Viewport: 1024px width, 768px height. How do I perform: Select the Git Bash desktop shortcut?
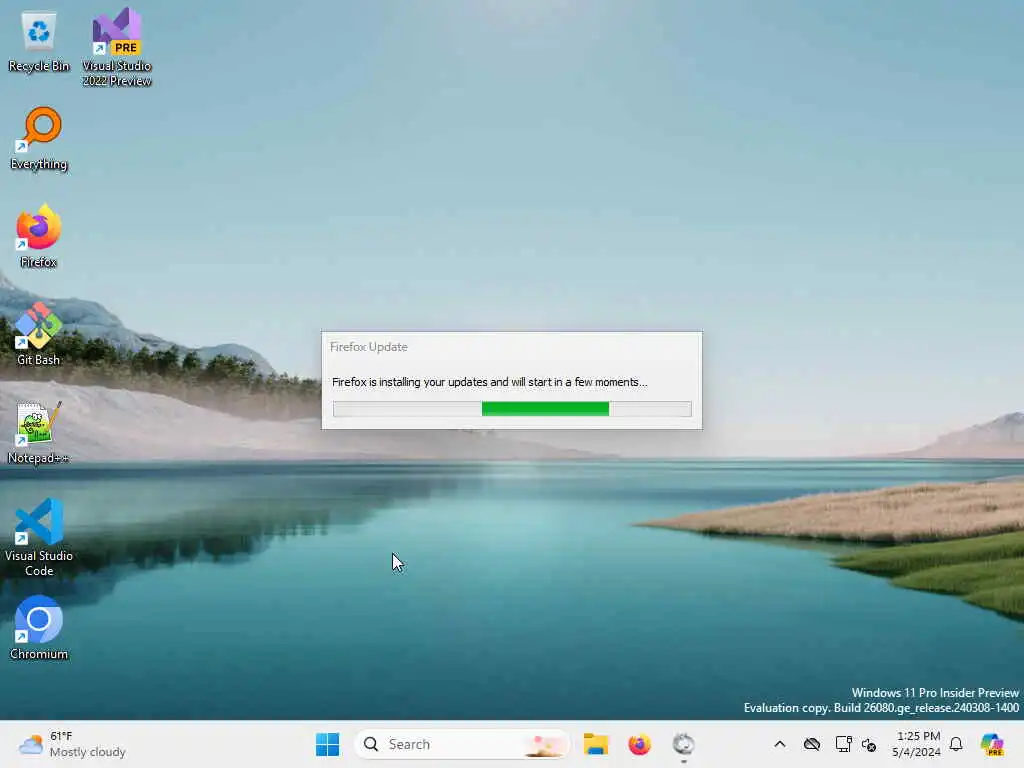(39, 334)
